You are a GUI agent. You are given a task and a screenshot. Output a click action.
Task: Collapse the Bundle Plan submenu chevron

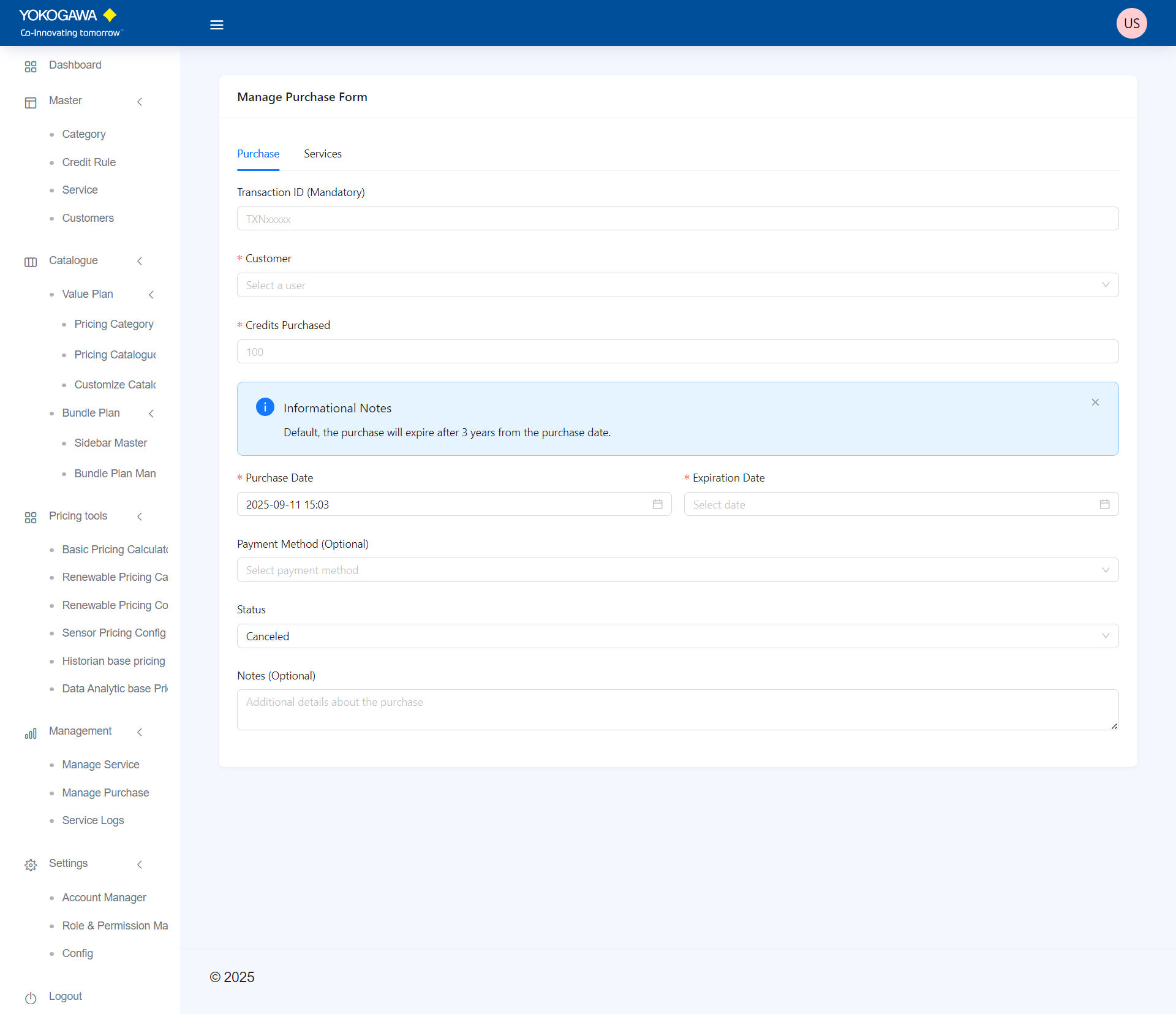coord(151,414)
